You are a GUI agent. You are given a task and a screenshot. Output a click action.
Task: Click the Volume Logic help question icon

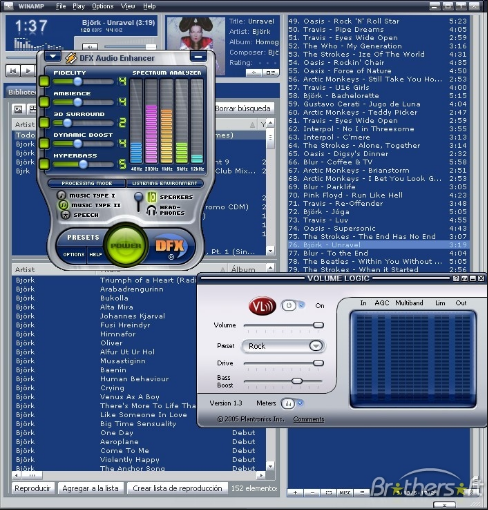[x=456, y=278]
